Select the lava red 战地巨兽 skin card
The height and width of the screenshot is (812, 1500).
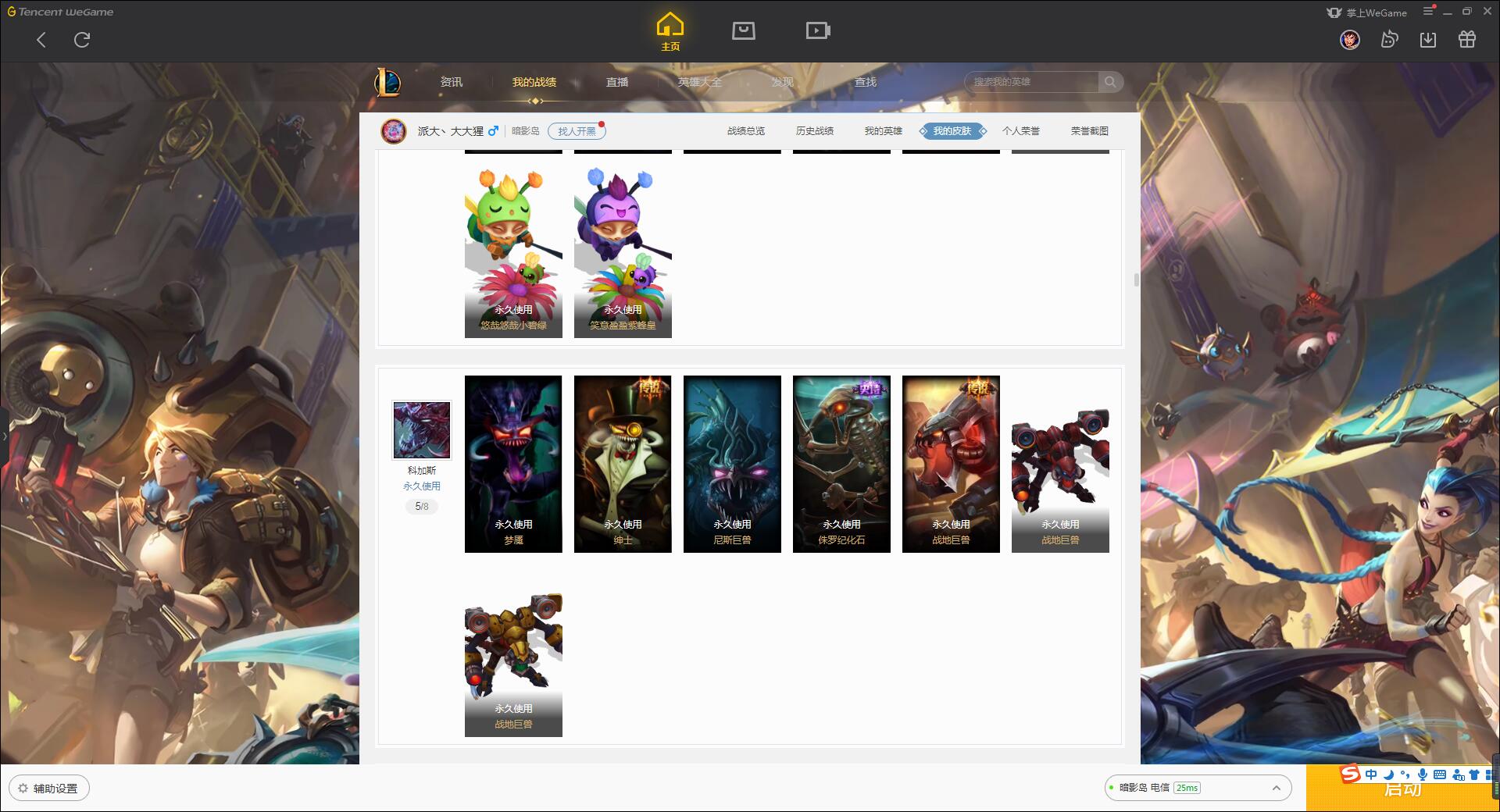click(951, 464)
